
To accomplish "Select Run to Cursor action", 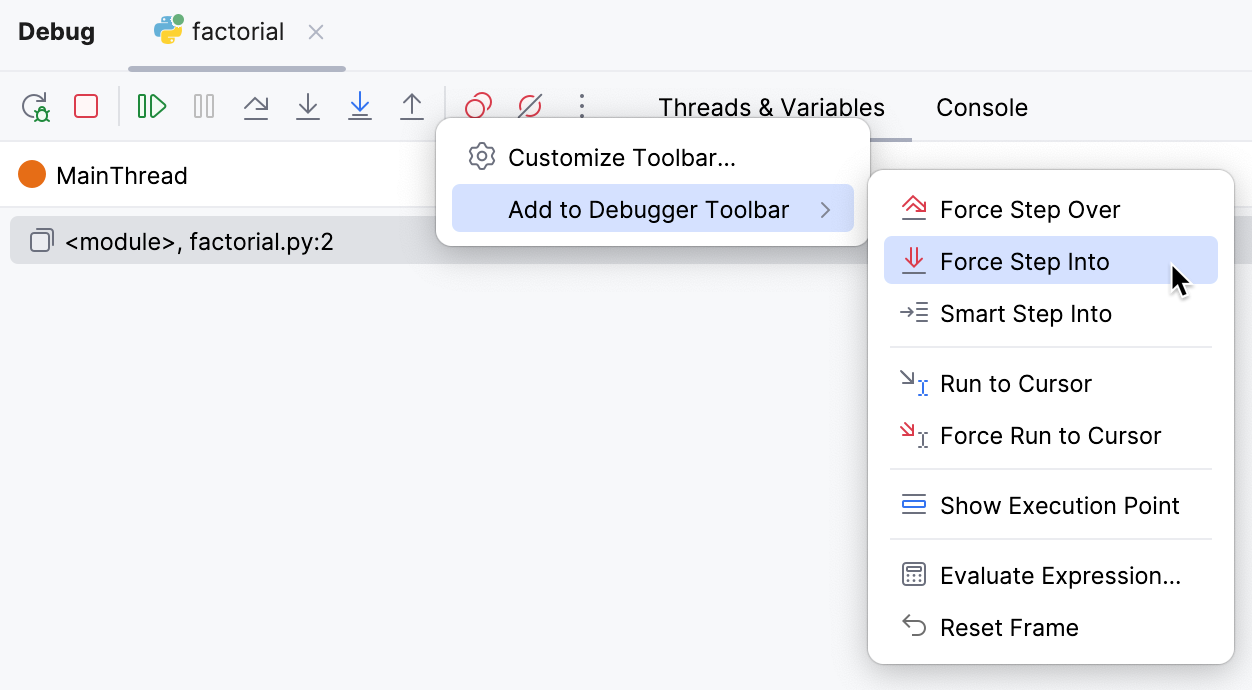I will 1015,383.
